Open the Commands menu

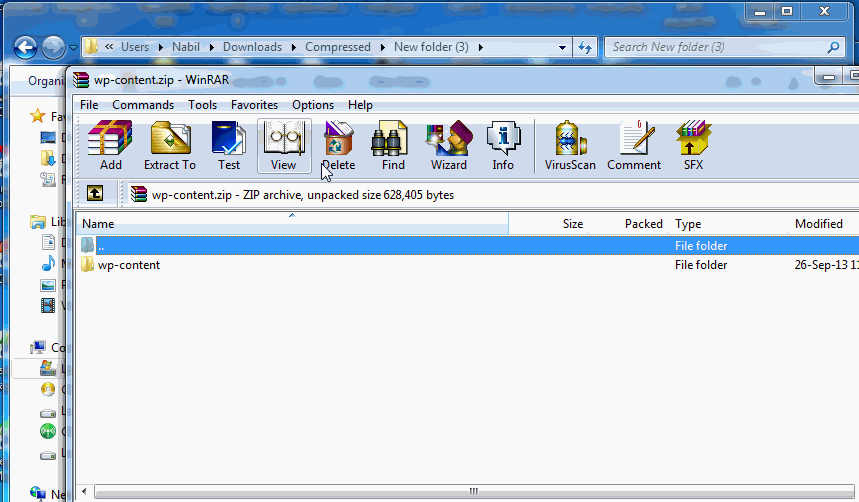pos(143,105)
